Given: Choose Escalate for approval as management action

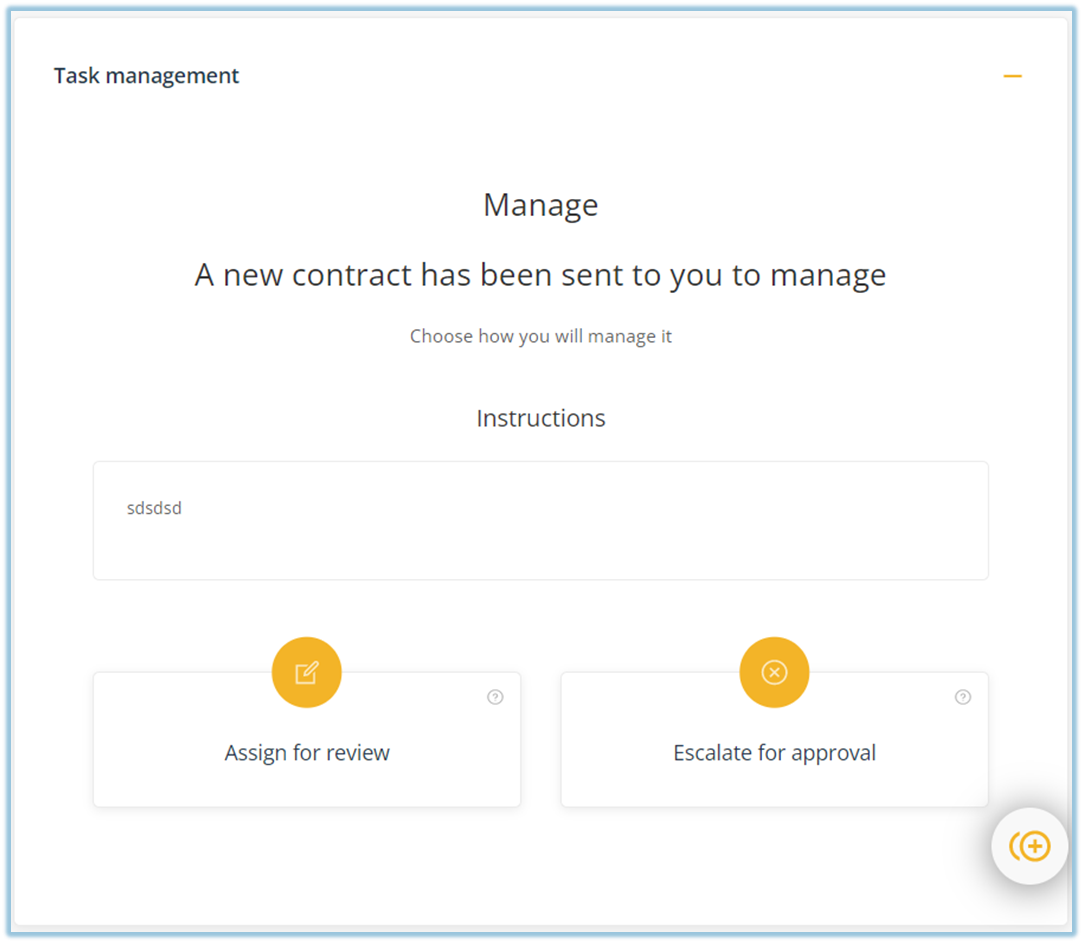Looking at the screenshot, I should (x=774, y=752).
